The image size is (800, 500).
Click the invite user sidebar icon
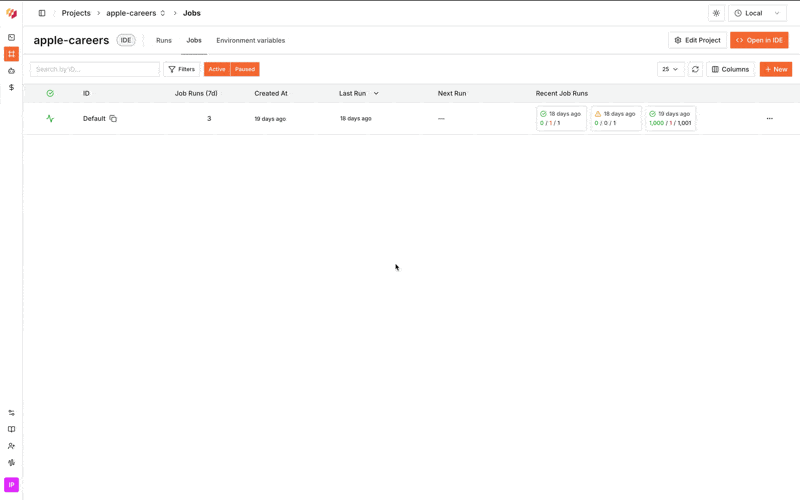[11, 446]
